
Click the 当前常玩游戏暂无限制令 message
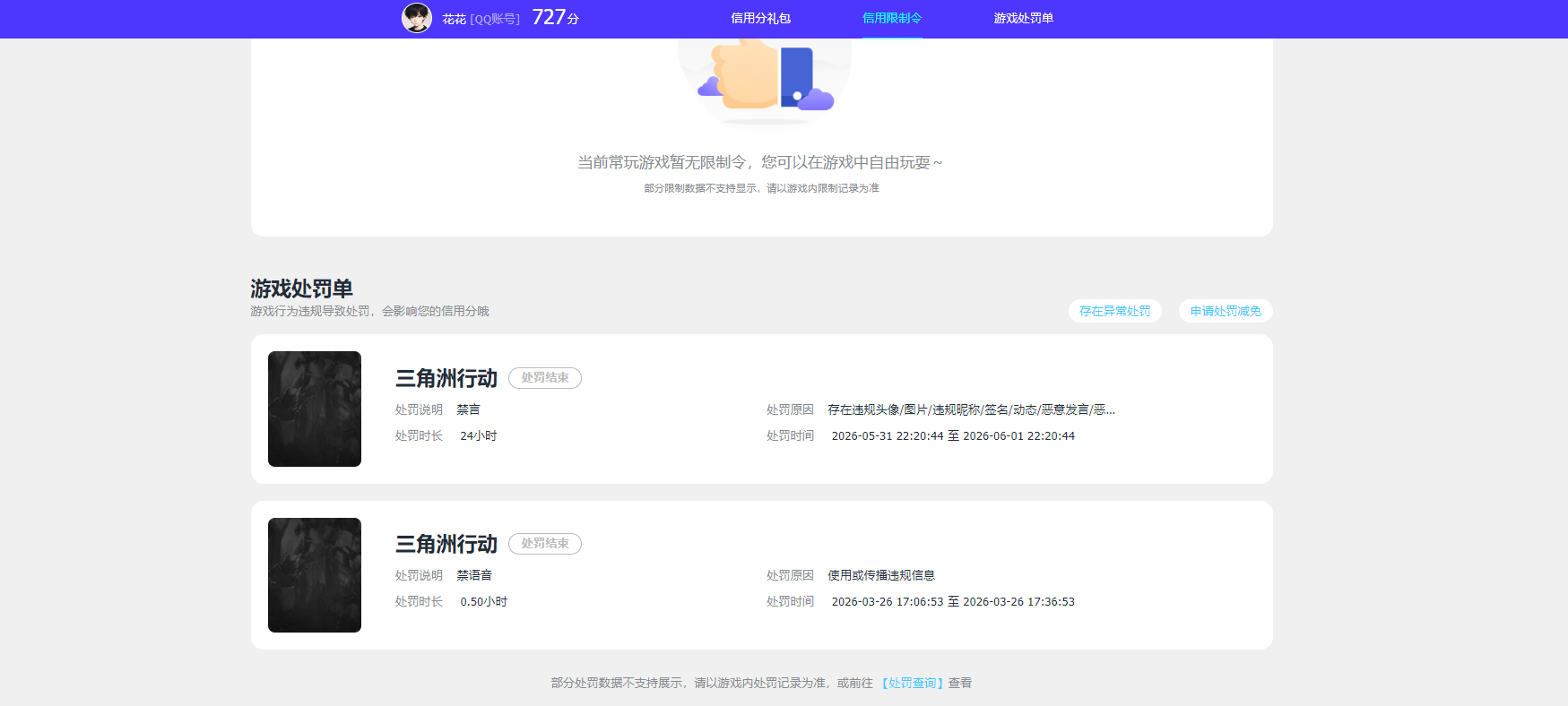[x=760, y=162]
